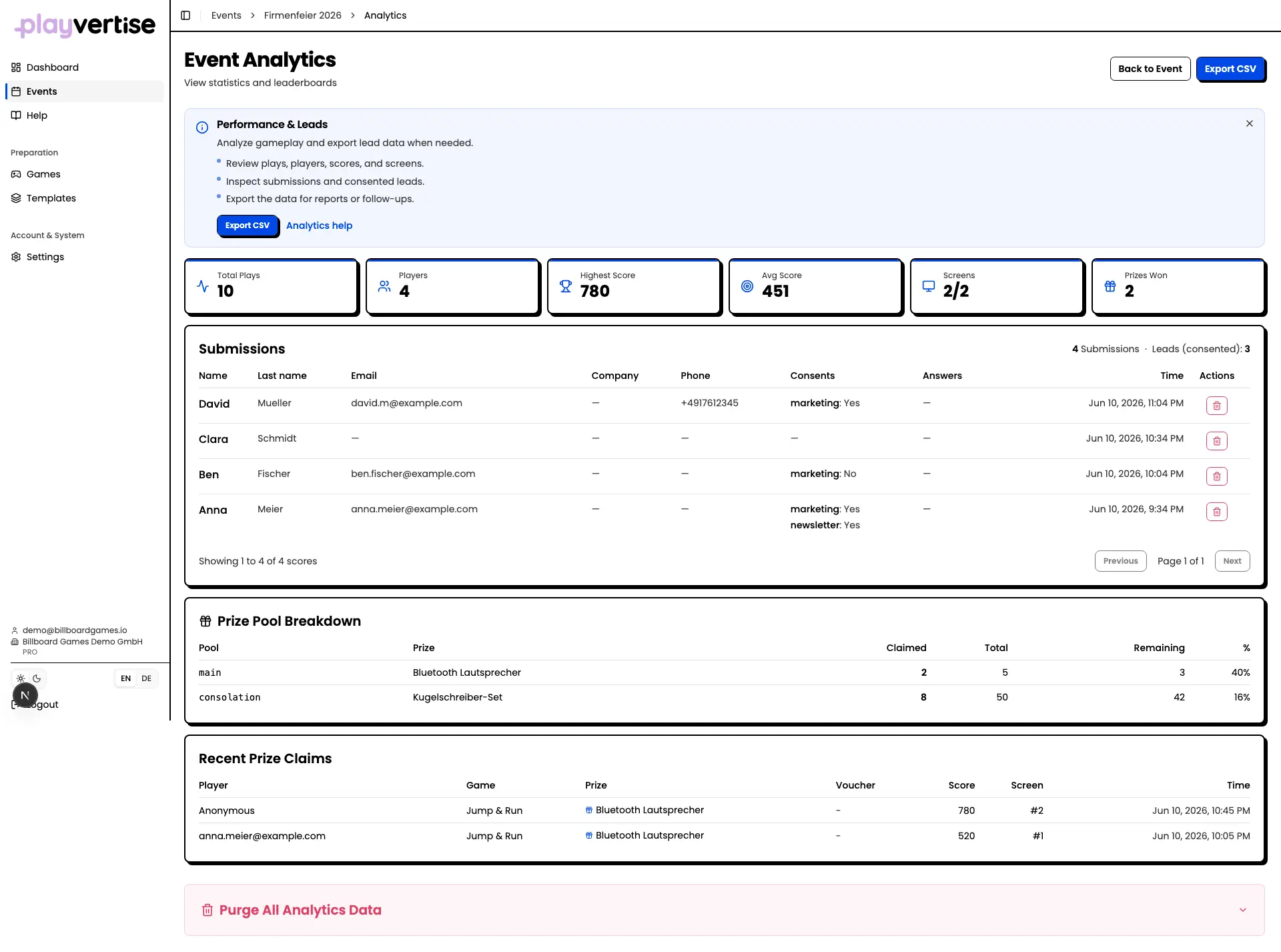Screen dimensions: 1281x952
Task: Delete Anna Meier's submission
Action: coord(1216,512)
